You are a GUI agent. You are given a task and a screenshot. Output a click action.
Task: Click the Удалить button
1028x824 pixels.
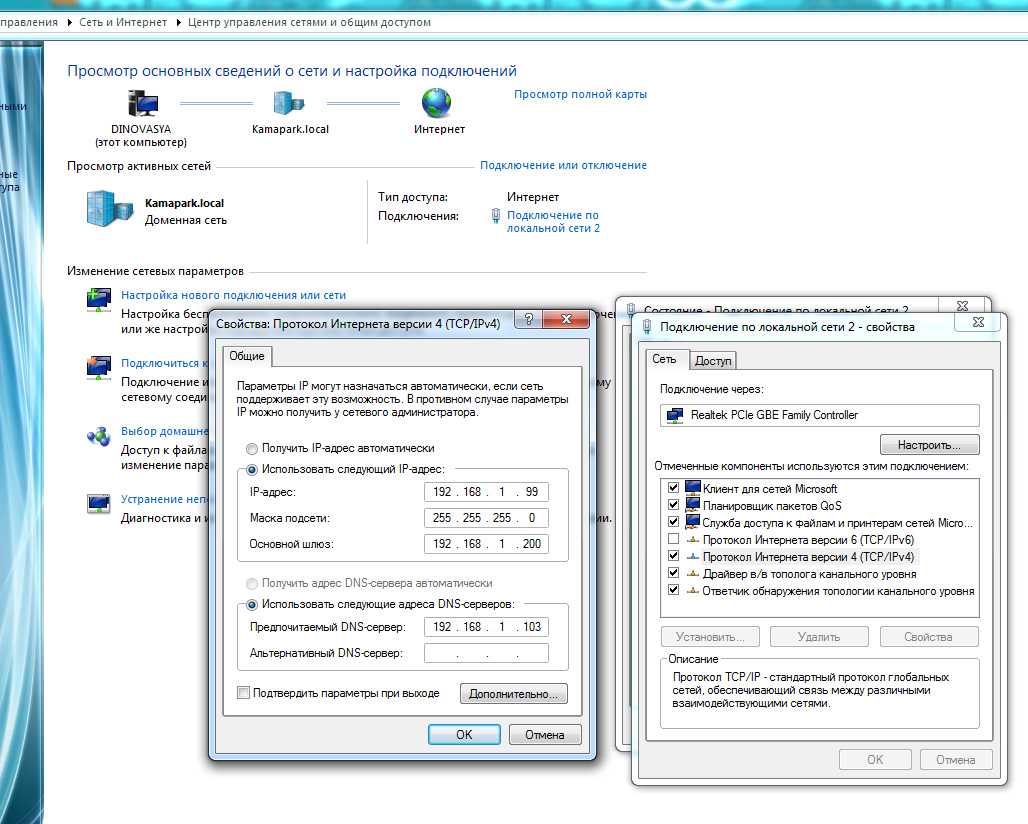coord(819,637)
